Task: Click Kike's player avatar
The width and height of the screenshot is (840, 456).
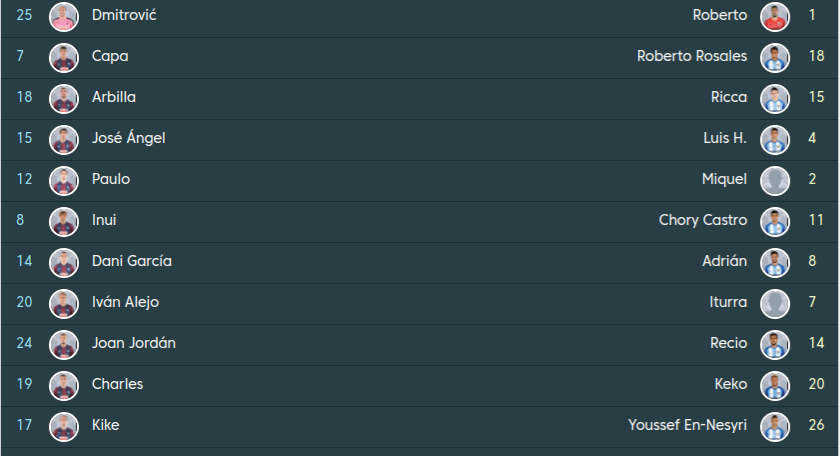Action: [x=64, y=426]
